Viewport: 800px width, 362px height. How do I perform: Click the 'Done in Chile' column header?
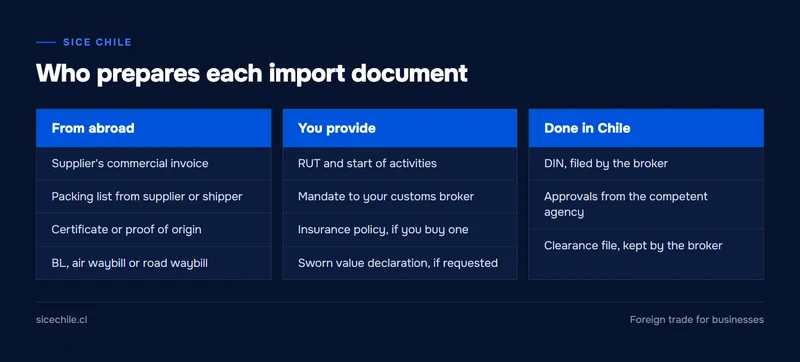pos(646,128)
